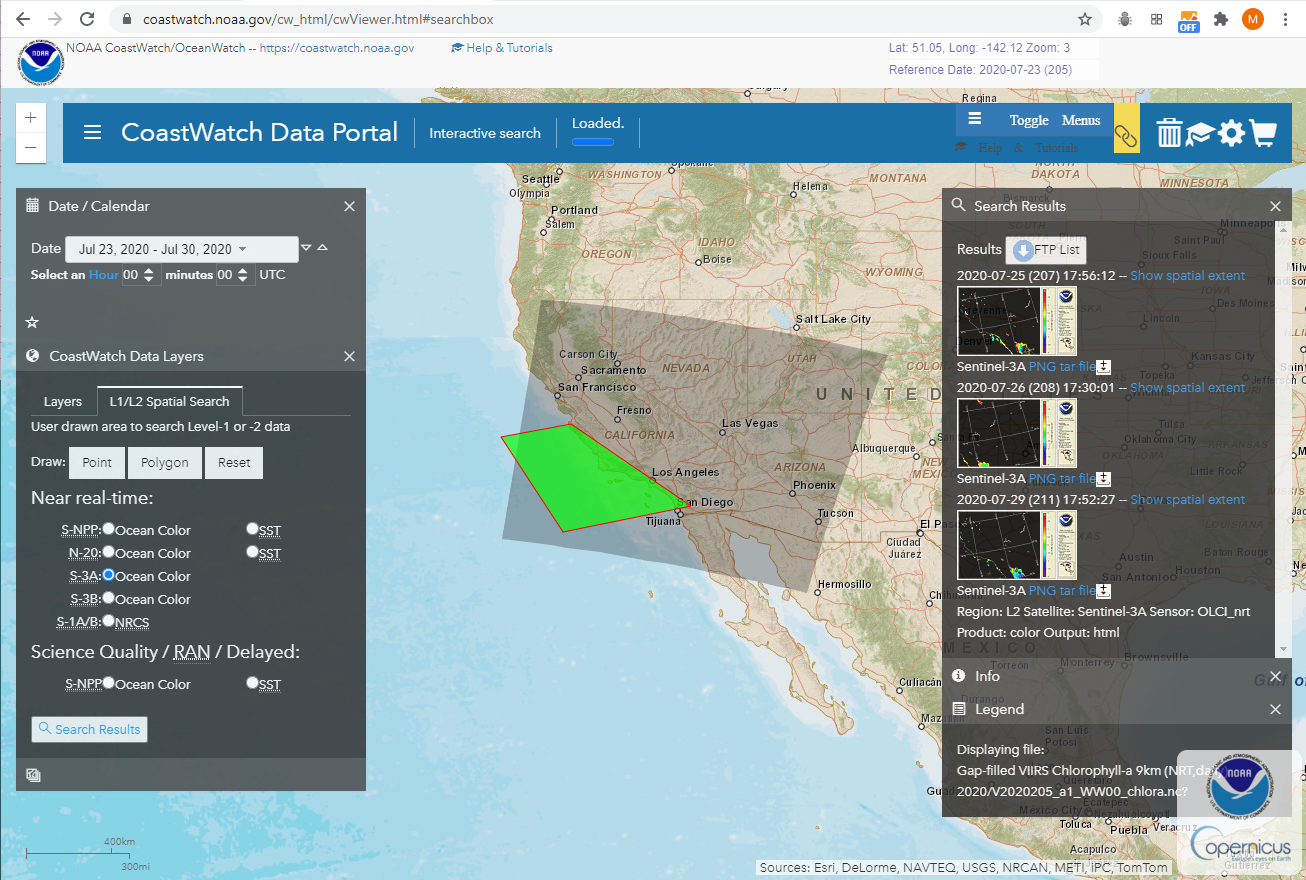This screenshot has width=1306, height=880.
Task: Reload the browser page
Action: point(87,19)
